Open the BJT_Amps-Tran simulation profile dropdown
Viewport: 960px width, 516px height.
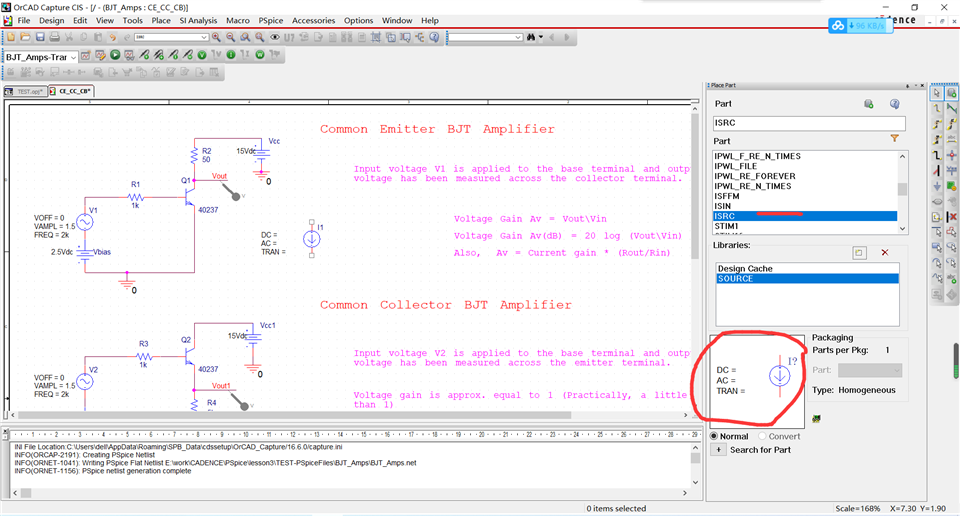pos(73,57)
